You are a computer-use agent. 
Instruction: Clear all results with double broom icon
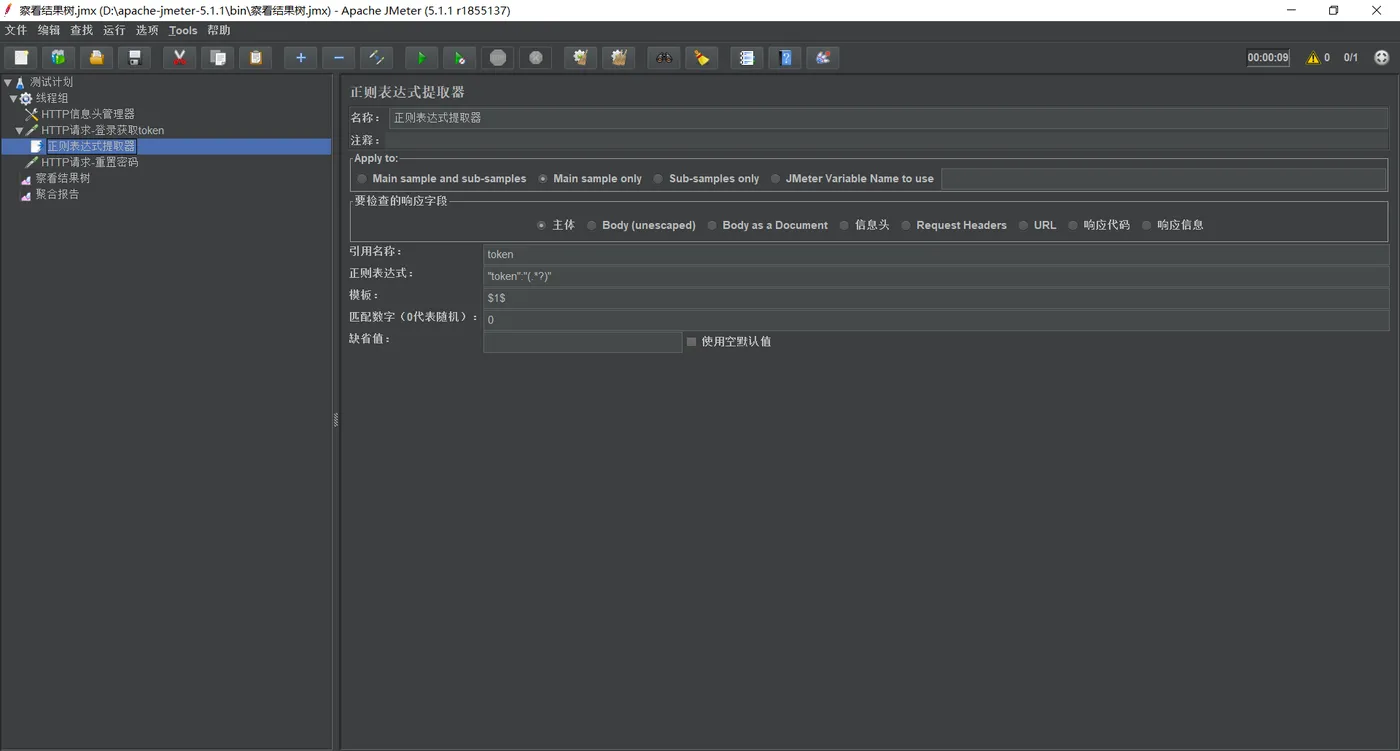618,58
